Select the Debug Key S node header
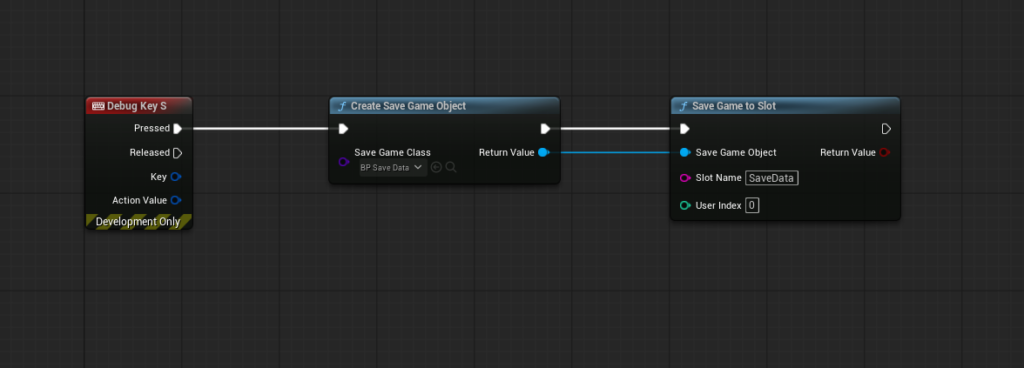Image resolution: width=1024 pixels, height=368 pixels. pyautogui.click(x=139, y=106)
